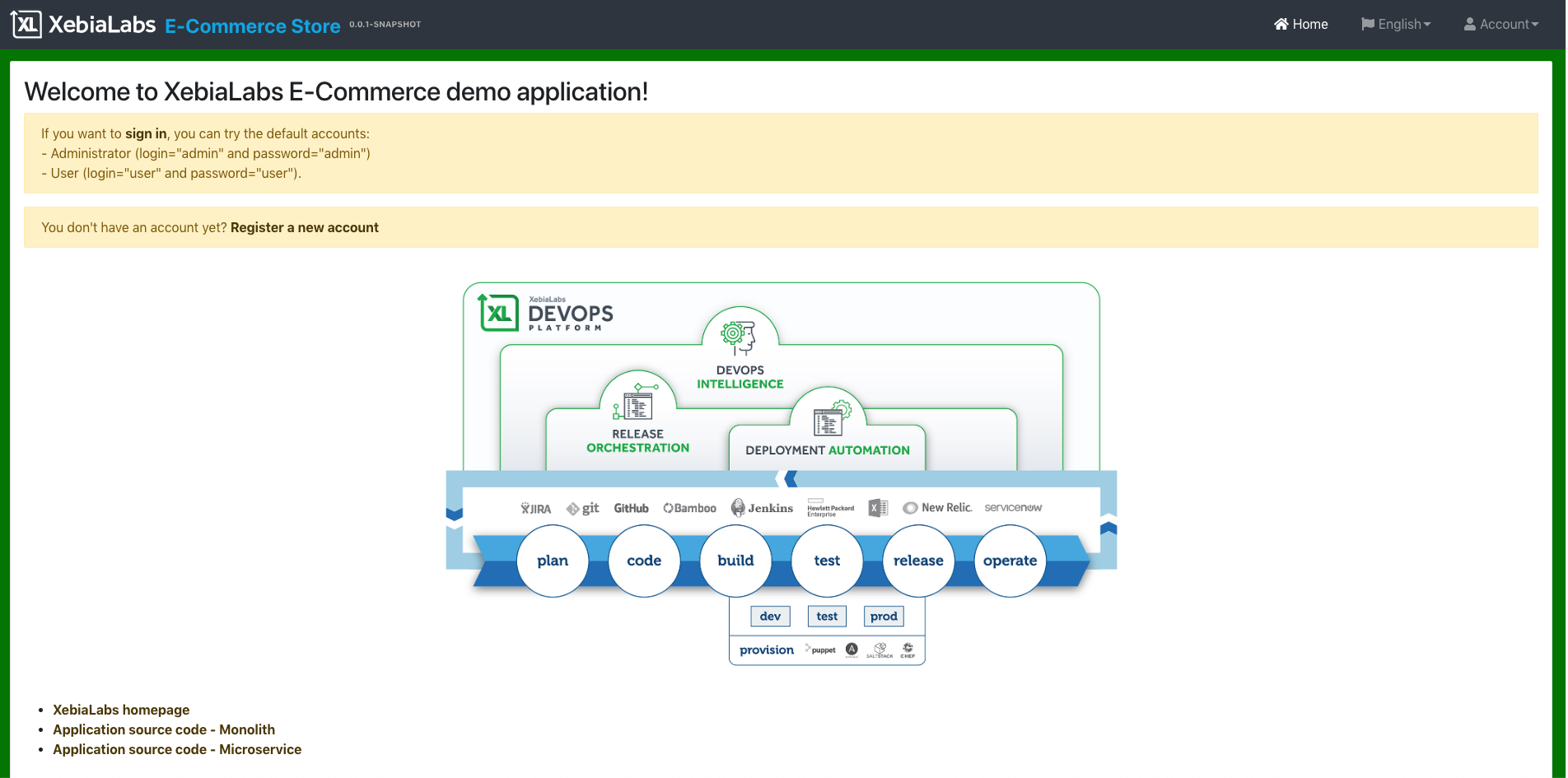Click the Deployment Automation icon
The width and height of the screenshot is (1568, 778).
[x=832, y=418]
